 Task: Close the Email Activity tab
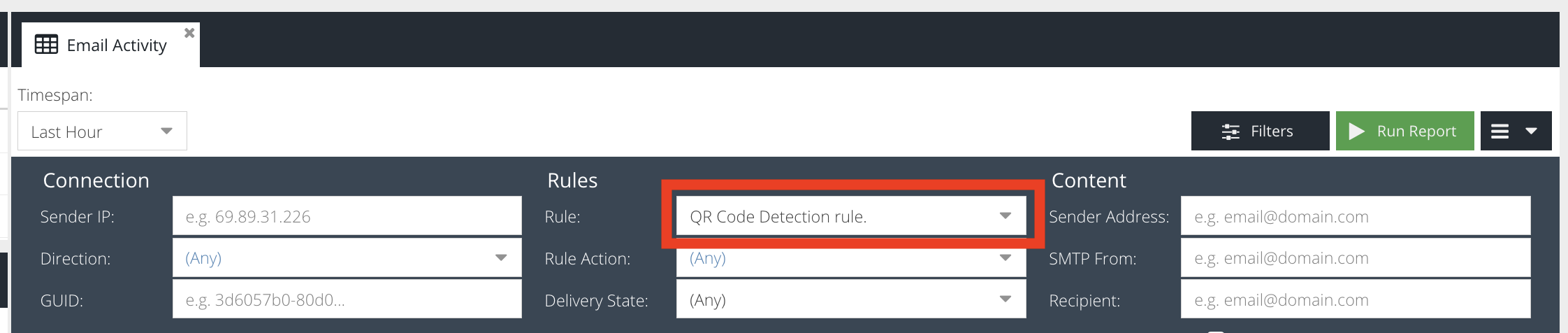[x=189, y=33]
